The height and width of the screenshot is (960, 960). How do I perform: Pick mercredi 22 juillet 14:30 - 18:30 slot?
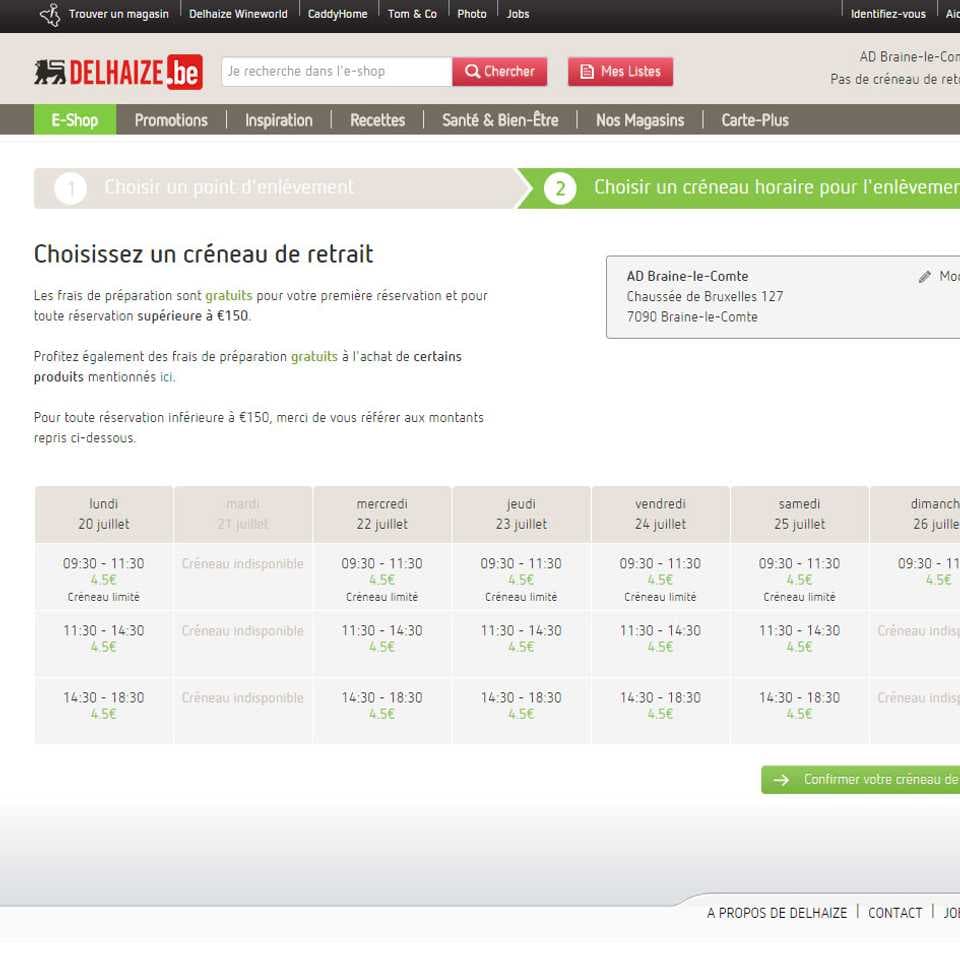coord(382,711)
